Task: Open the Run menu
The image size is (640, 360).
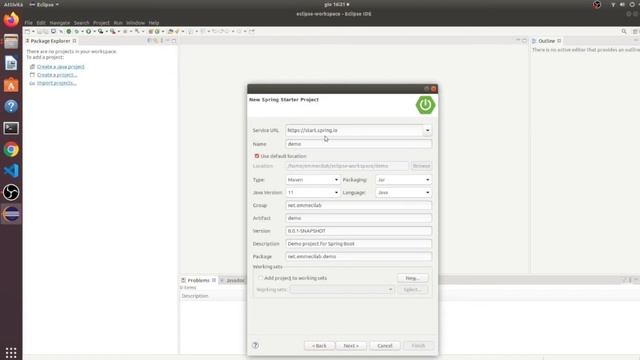Action: [x=118, y=22]
